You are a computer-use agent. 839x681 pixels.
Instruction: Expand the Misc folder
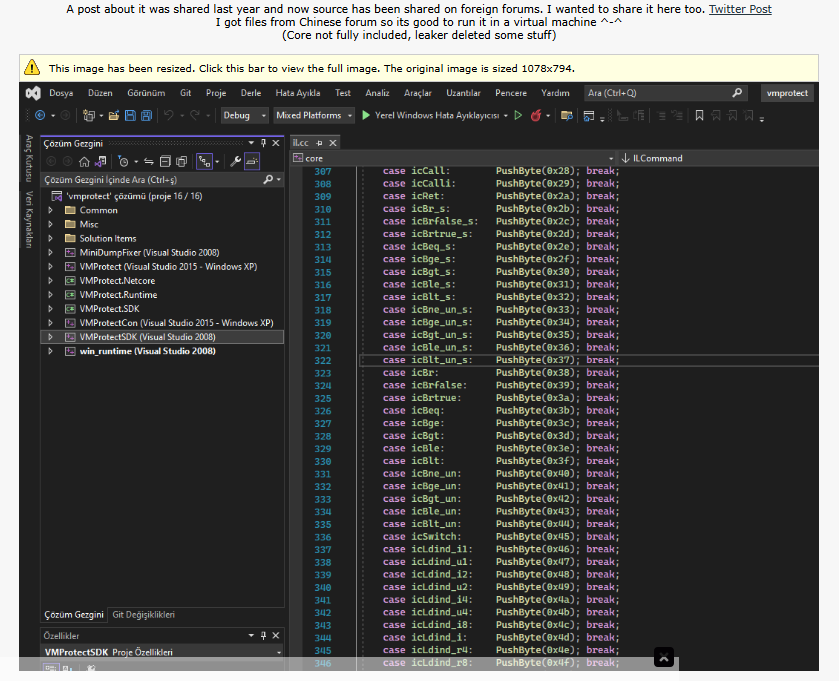tap(50, 224)
